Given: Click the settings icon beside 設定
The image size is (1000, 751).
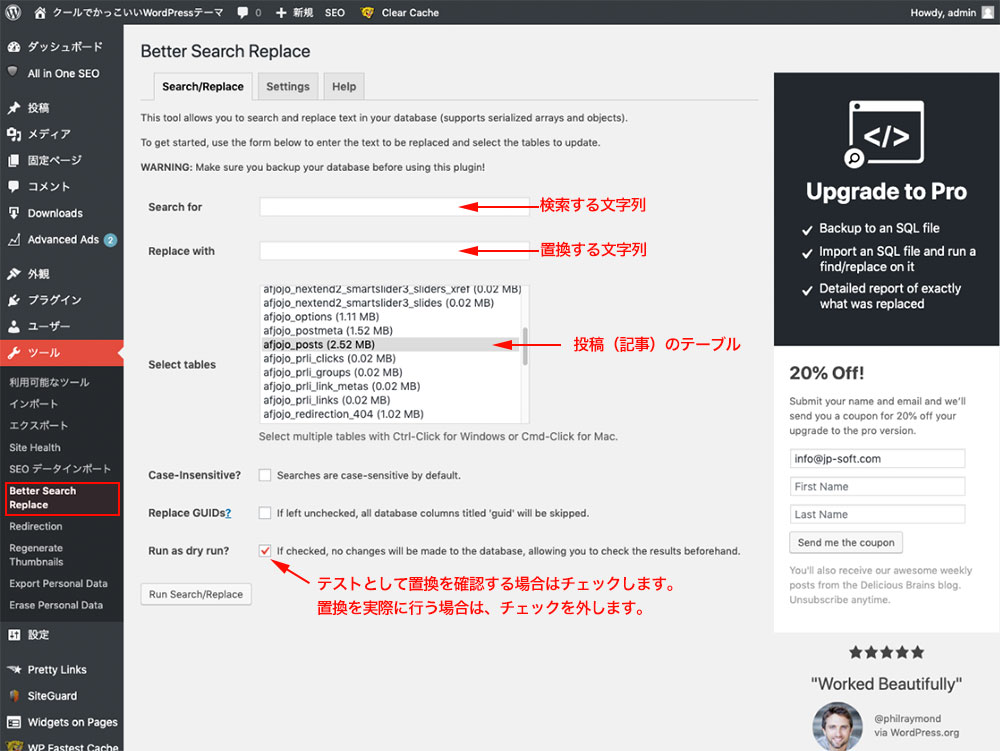Looking at the screenshot, I should pos(13,634).
